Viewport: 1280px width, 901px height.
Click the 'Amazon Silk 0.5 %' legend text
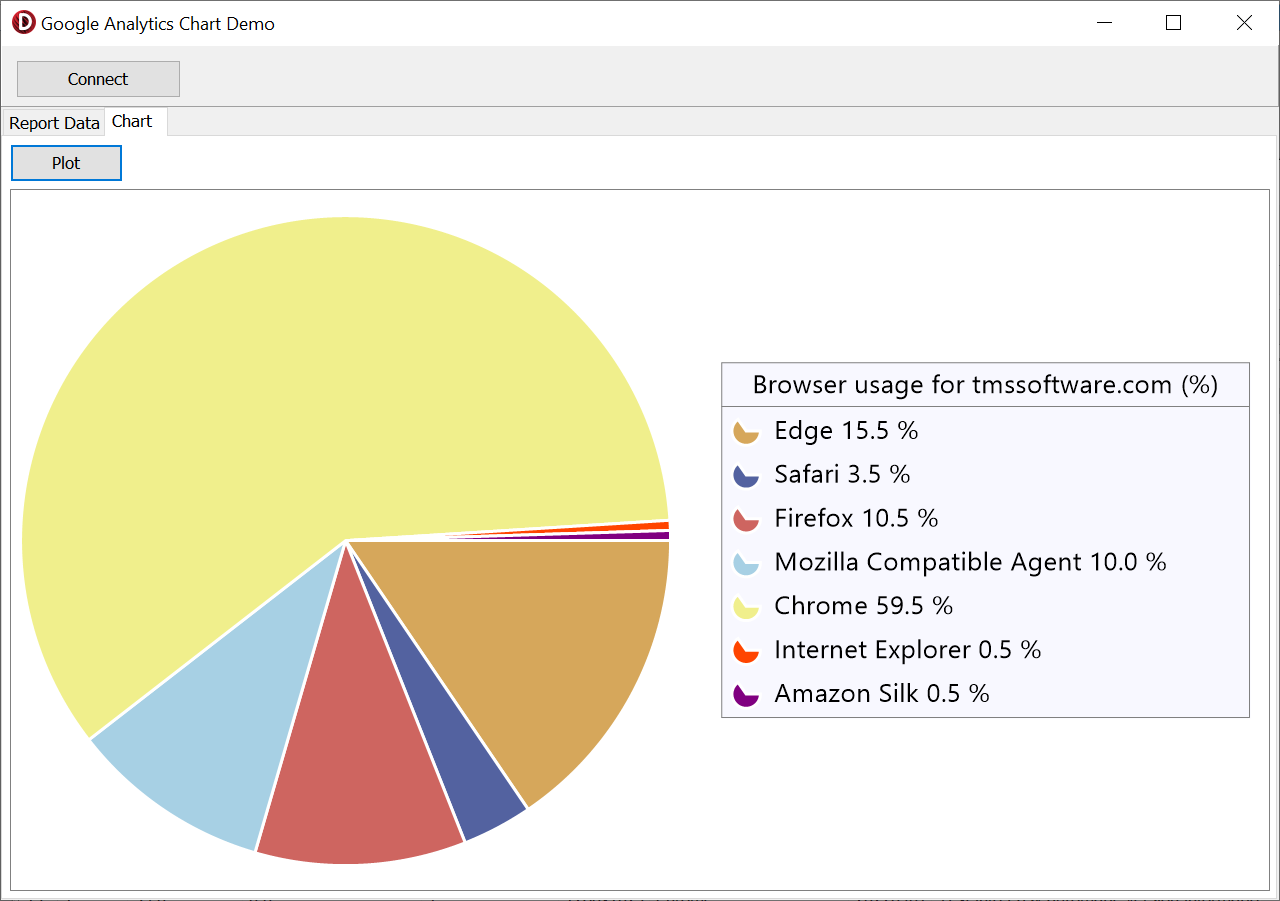[x=881, y=694]
